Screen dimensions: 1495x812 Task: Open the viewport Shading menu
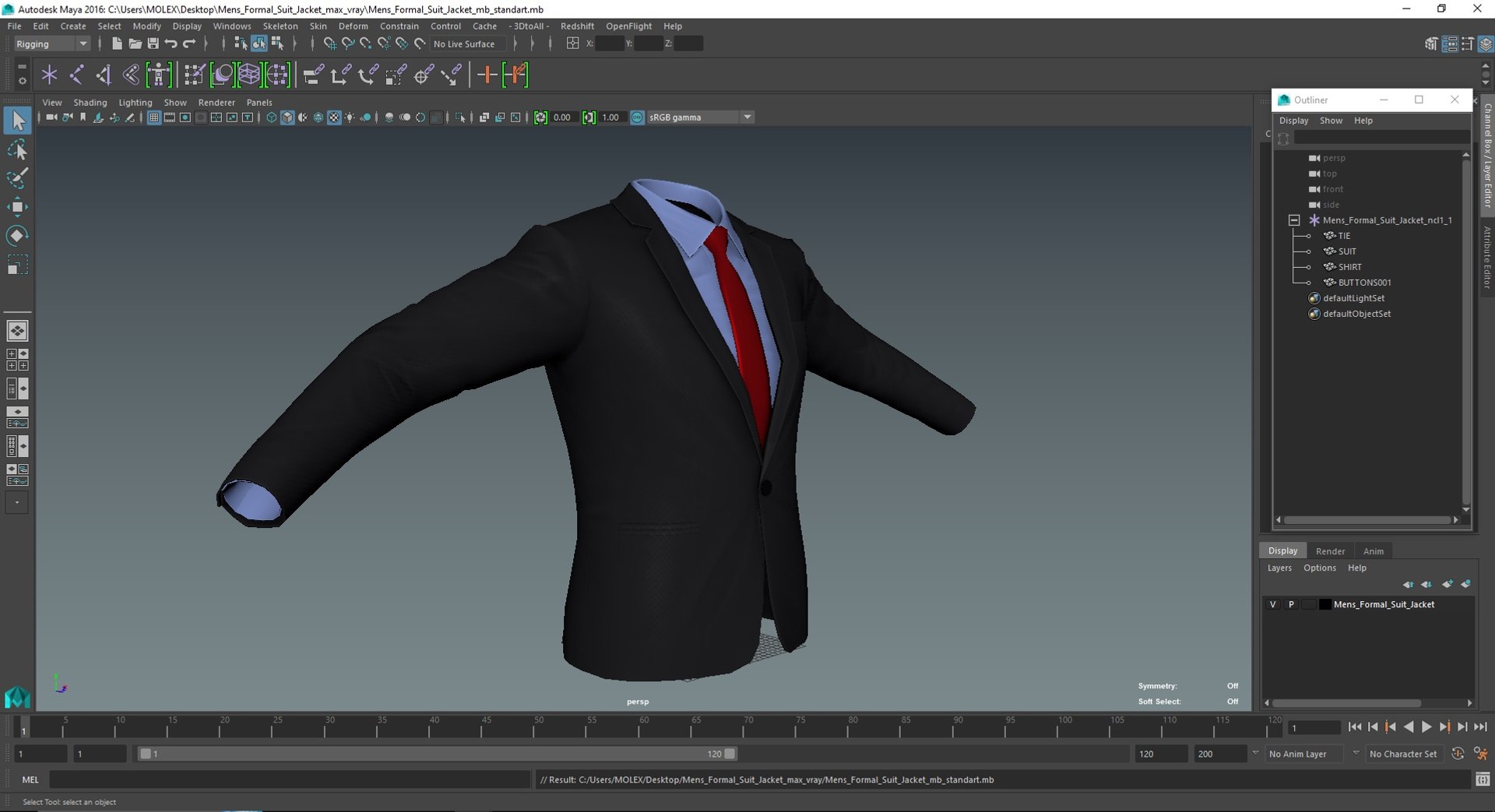[x=90, y=102]
